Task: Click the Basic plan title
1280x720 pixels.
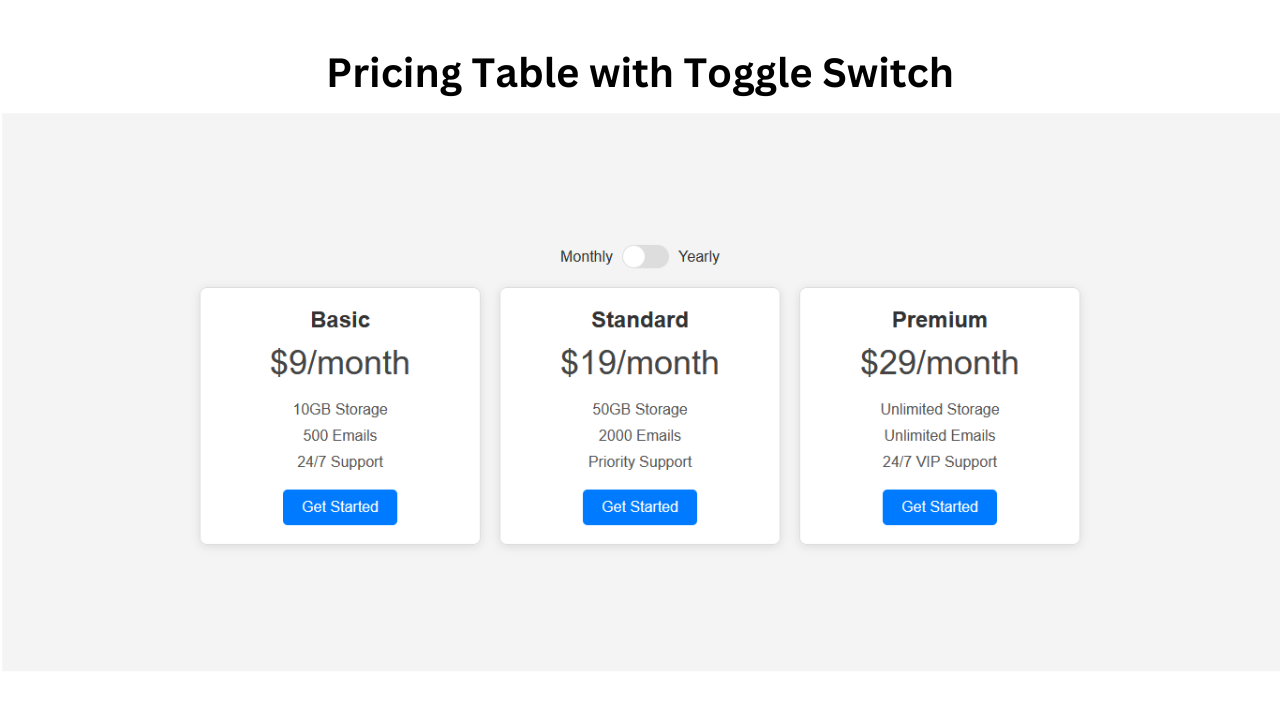Action: (340, 319)
